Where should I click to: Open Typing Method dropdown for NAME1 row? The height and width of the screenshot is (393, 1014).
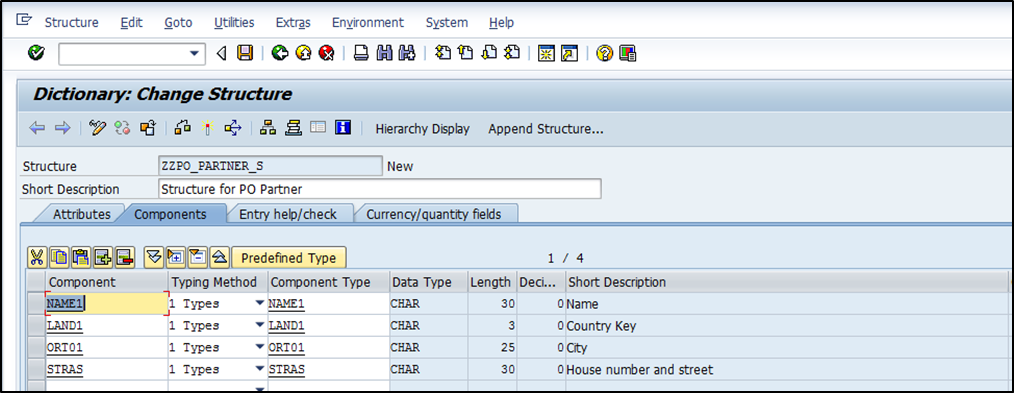click(x=259, y=303)
